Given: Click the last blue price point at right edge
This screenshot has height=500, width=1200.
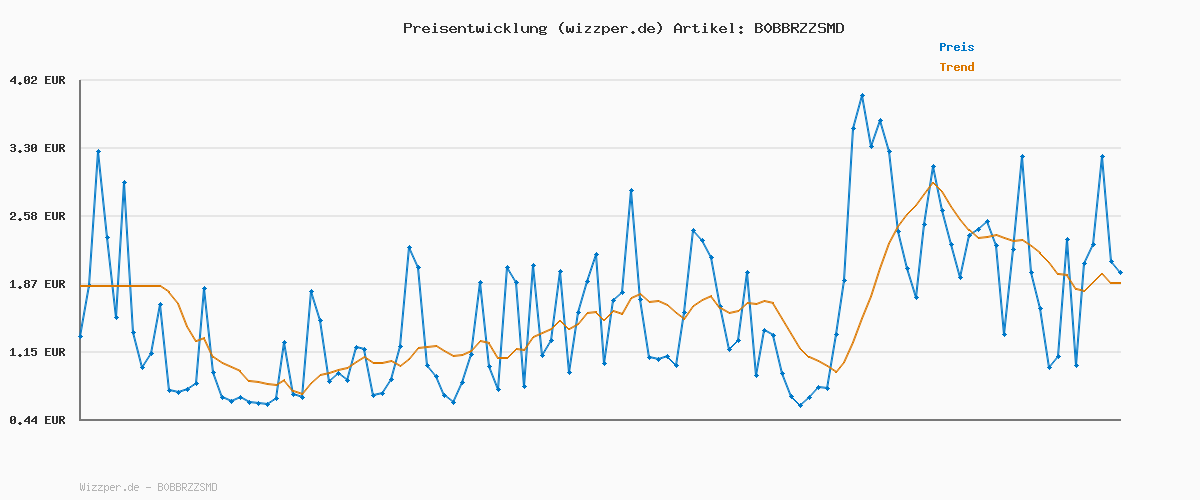Looking at the screenshot, I should pyautogui.click(x=1120, y=272).
